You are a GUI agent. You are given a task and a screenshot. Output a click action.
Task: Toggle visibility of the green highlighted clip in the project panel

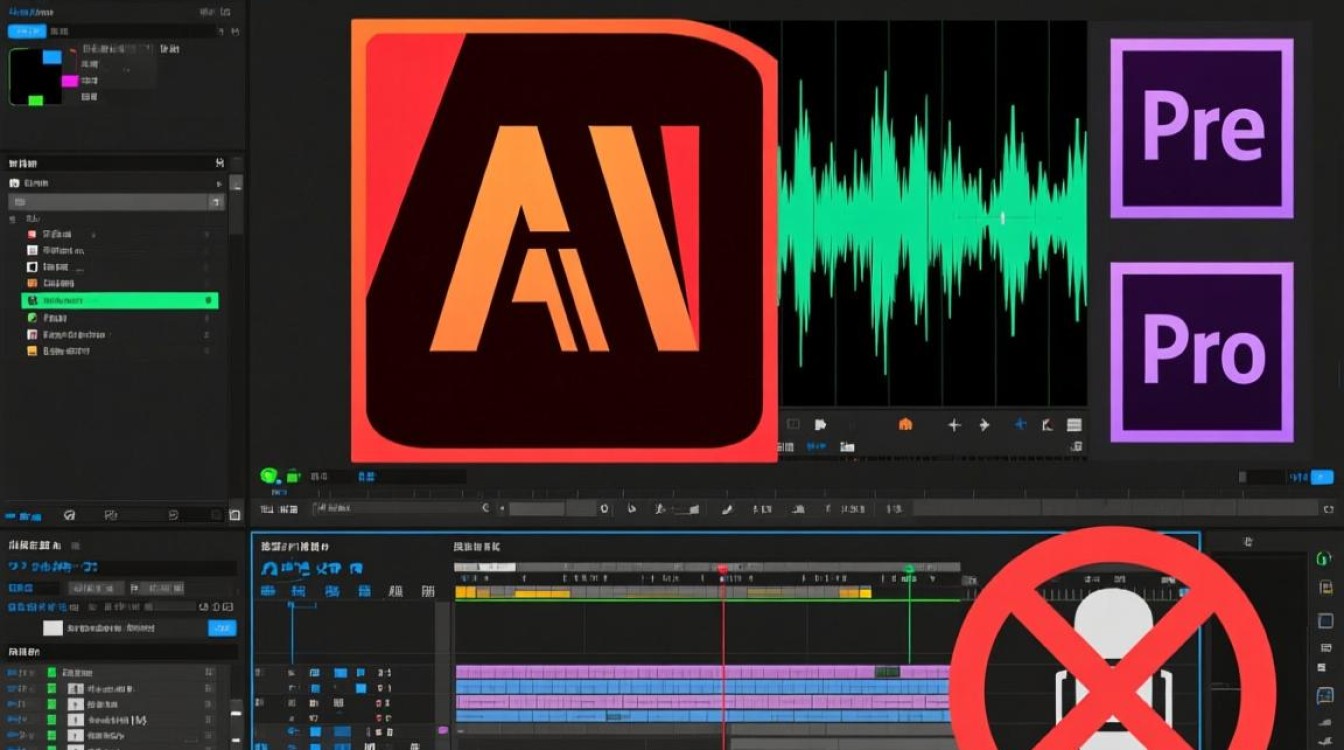(208, 300)
